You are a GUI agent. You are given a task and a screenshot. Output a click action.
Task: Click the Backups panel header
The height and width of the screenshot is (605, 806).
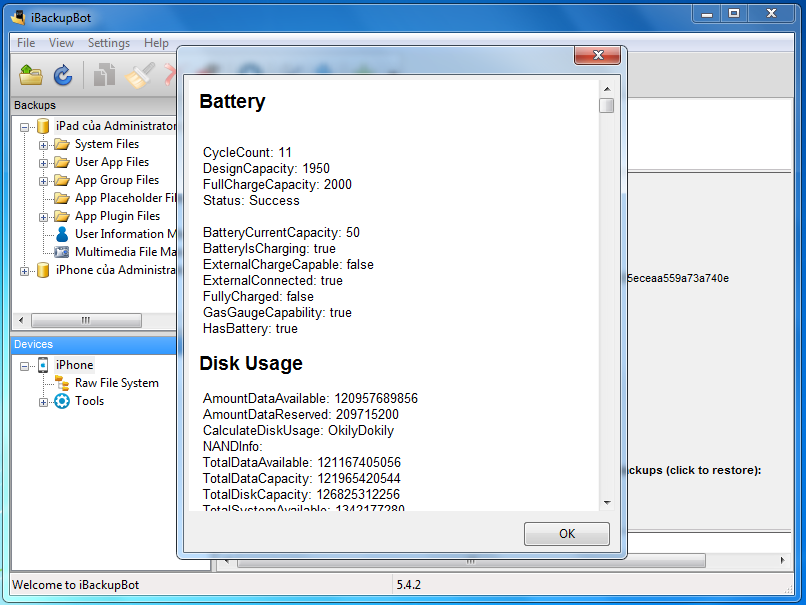[94, 105]
